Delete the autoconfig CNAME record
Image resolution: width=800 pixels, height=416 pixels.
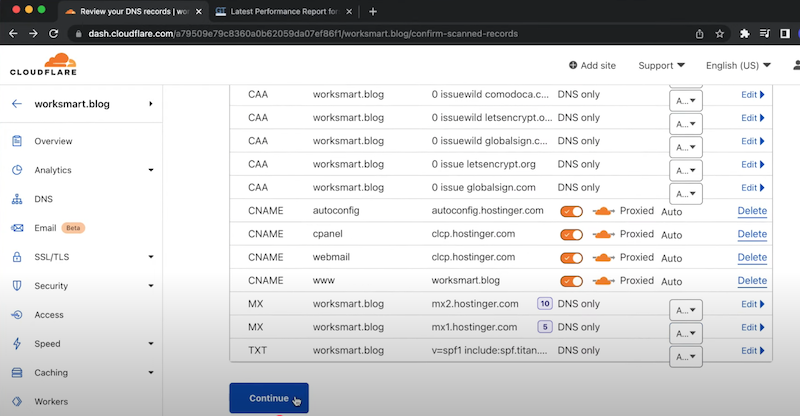coord(752,211)
